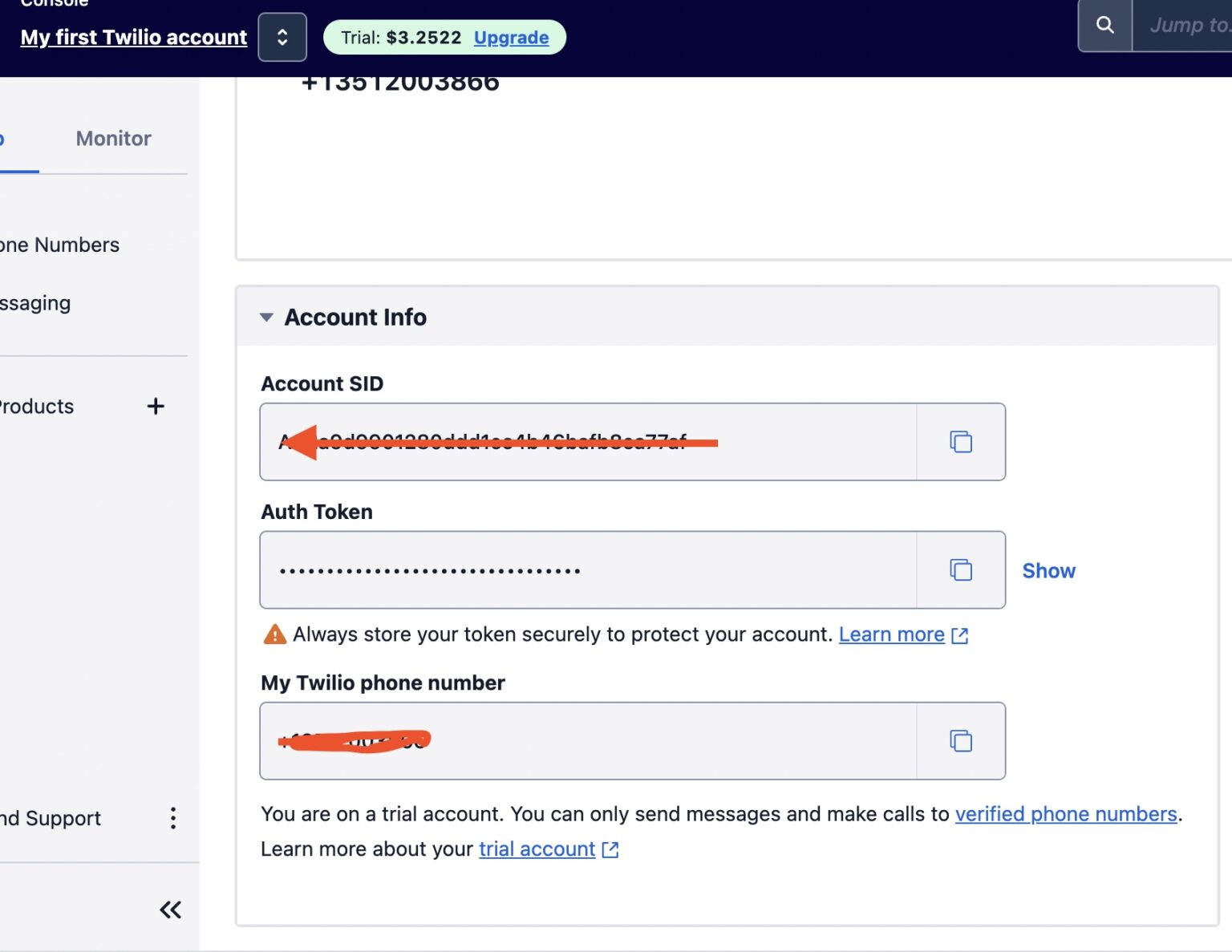
Task: Collapse the Account Info section triangle
Action: (266, 317)
